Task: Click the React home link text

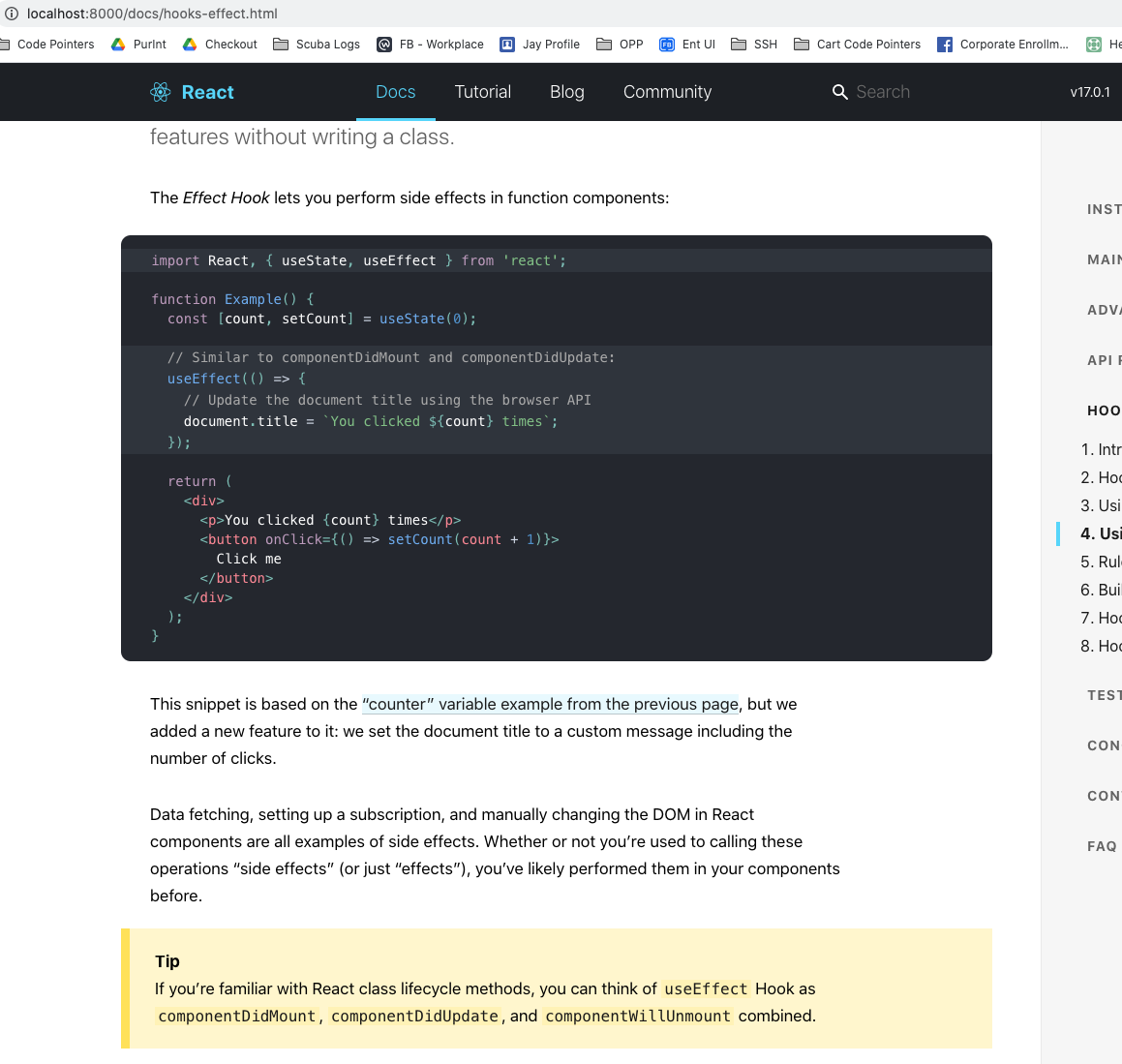Action: (x=207, y=92)
